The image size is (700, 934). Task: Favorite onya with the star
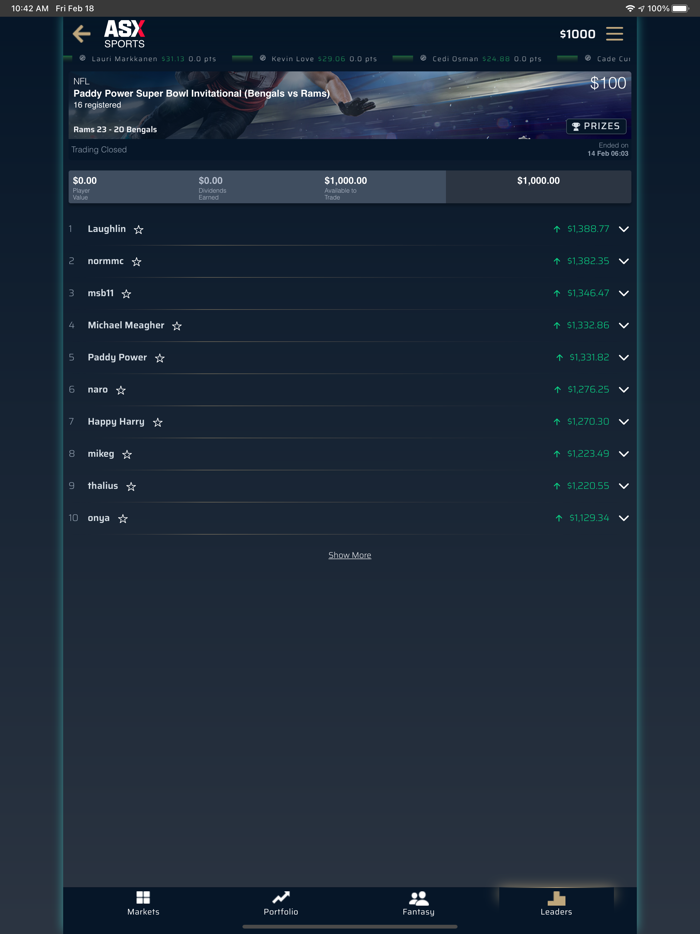click(123, 519)
